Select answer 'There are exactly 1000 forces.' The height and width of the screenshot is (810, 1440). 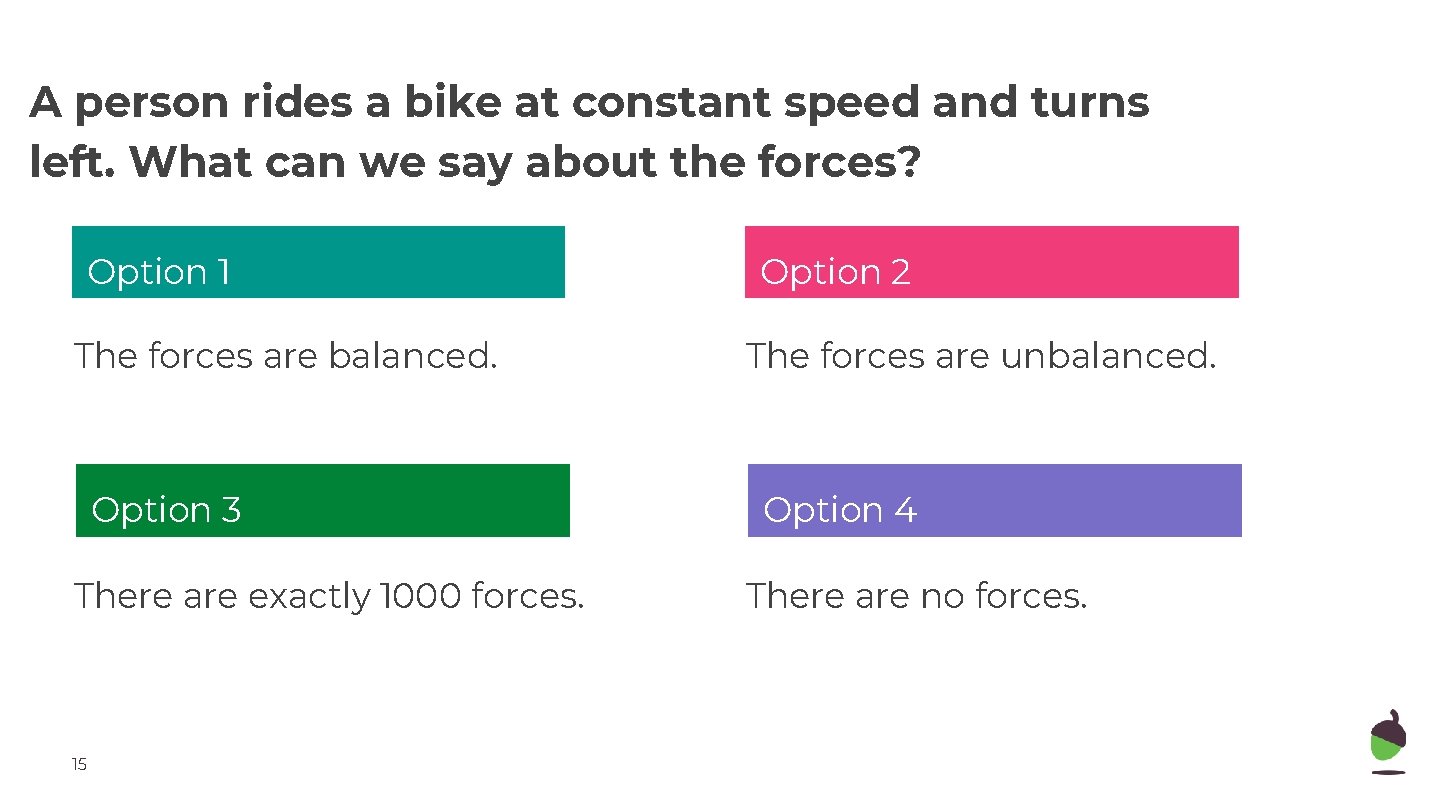(x=329, y=596)
